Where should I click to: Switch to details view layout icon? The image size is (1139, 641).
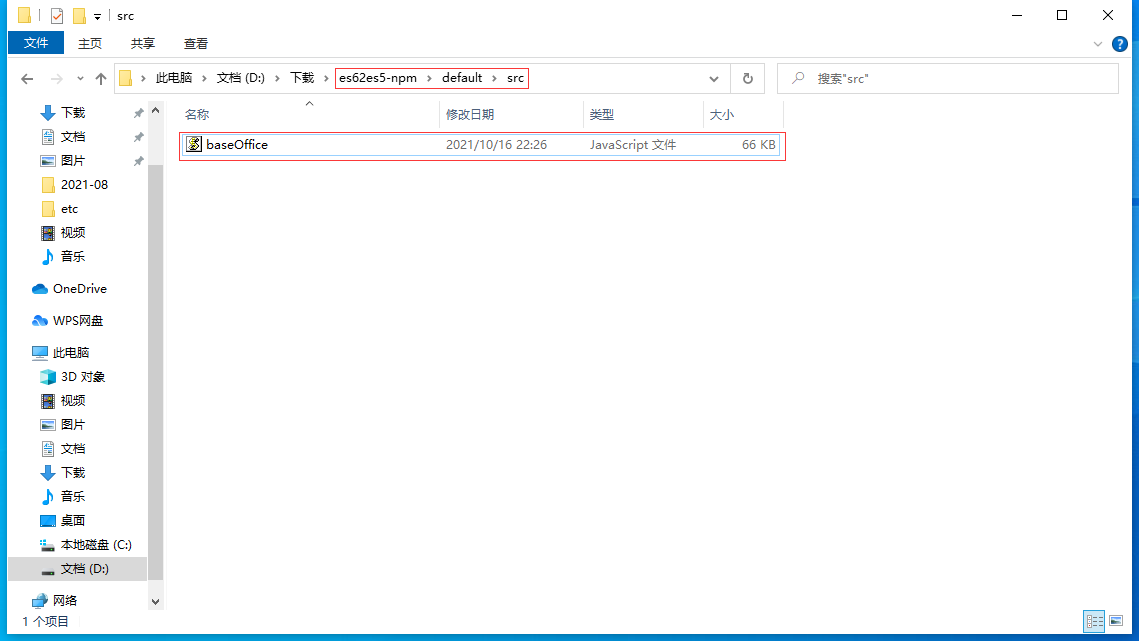point(1094,621)
